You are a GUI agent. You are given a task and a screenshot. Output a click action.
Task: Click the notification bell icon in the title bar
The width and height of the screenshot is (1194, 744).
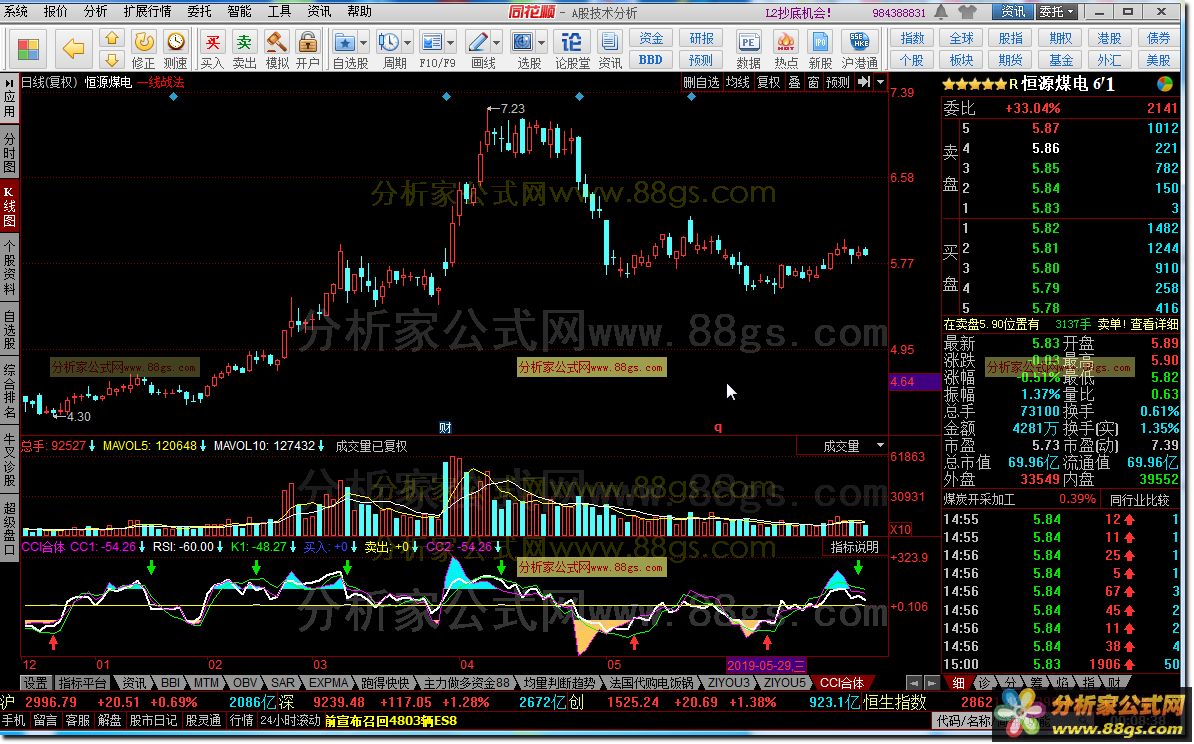coord(942,11)
